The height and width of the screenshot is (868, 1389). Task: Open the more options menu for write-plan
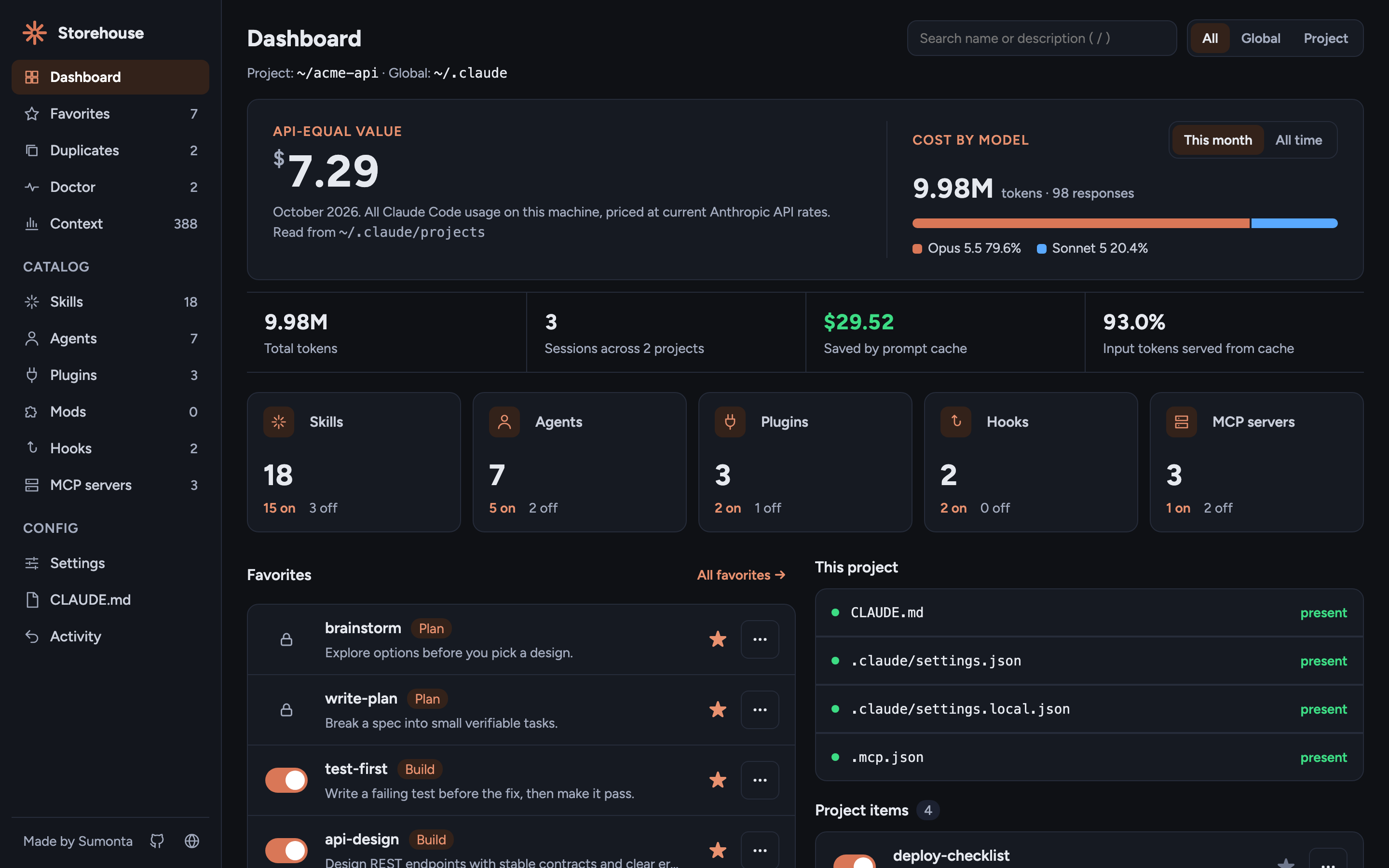pos(759,709)
